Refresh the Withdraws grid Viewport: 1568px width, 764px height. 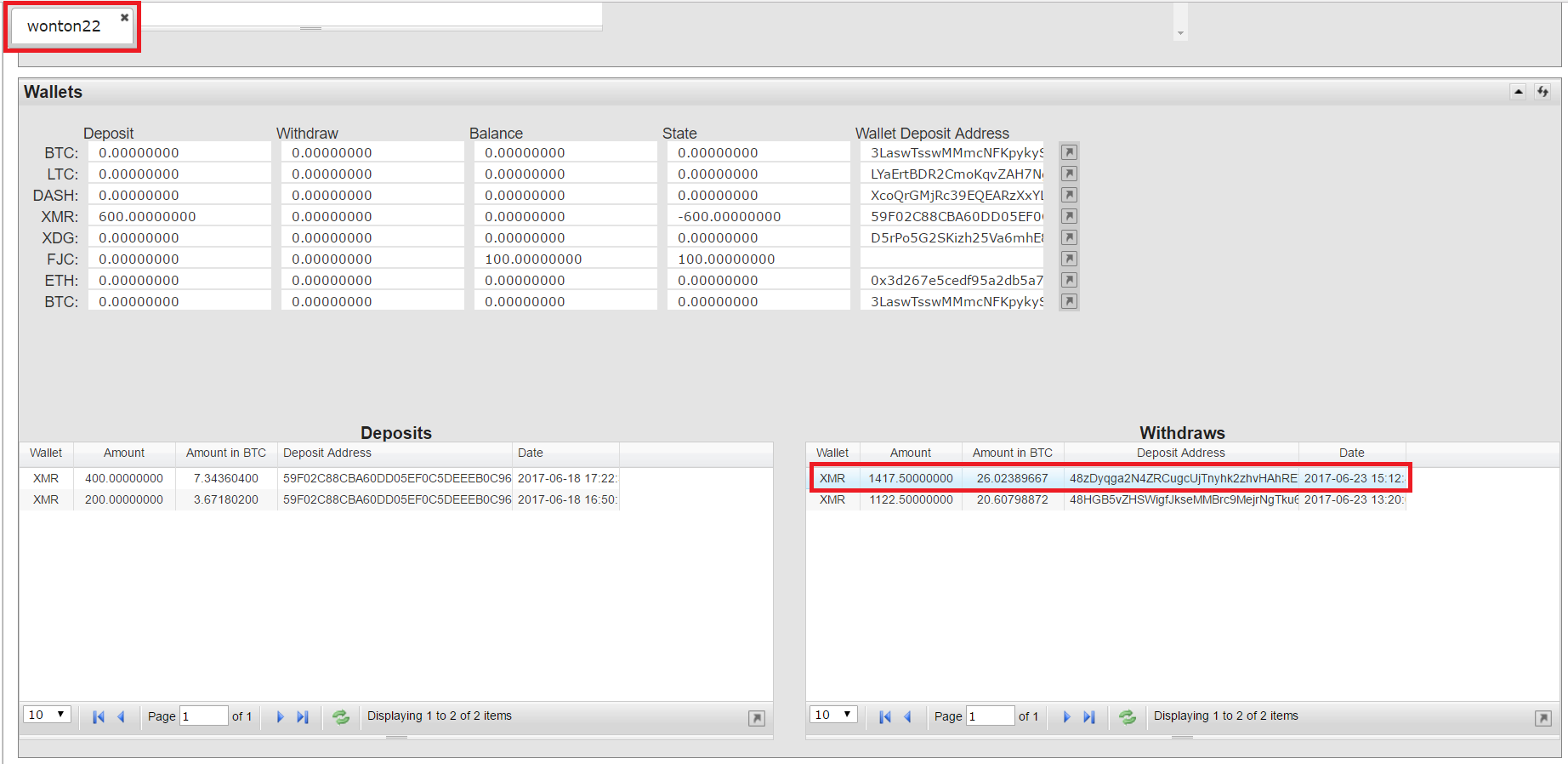pyautogui.click(x=1128, y=716)
